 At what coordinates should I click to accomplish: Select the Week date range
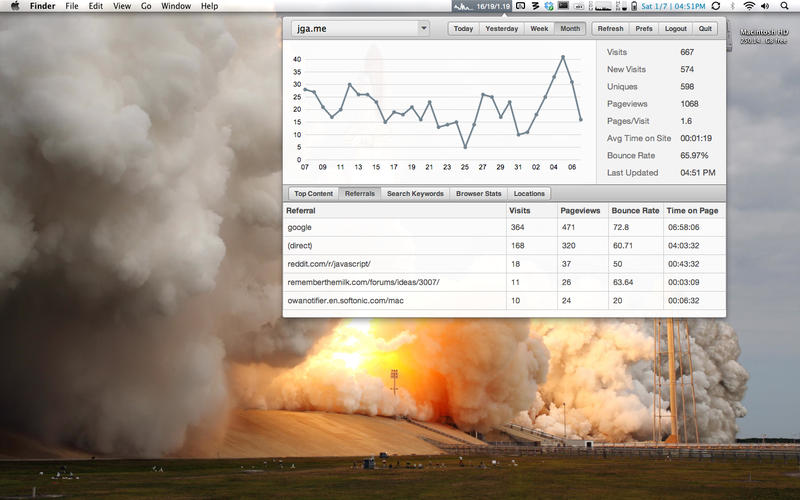pyautogui.click(x=539, y=28)
